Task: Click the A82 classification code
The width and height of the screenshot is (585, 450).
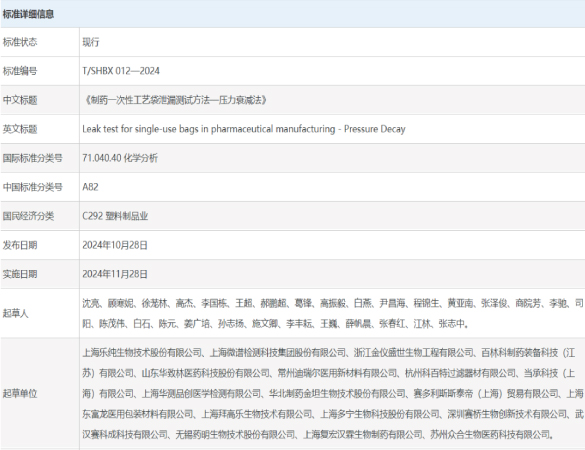Action: coord(90,187)
